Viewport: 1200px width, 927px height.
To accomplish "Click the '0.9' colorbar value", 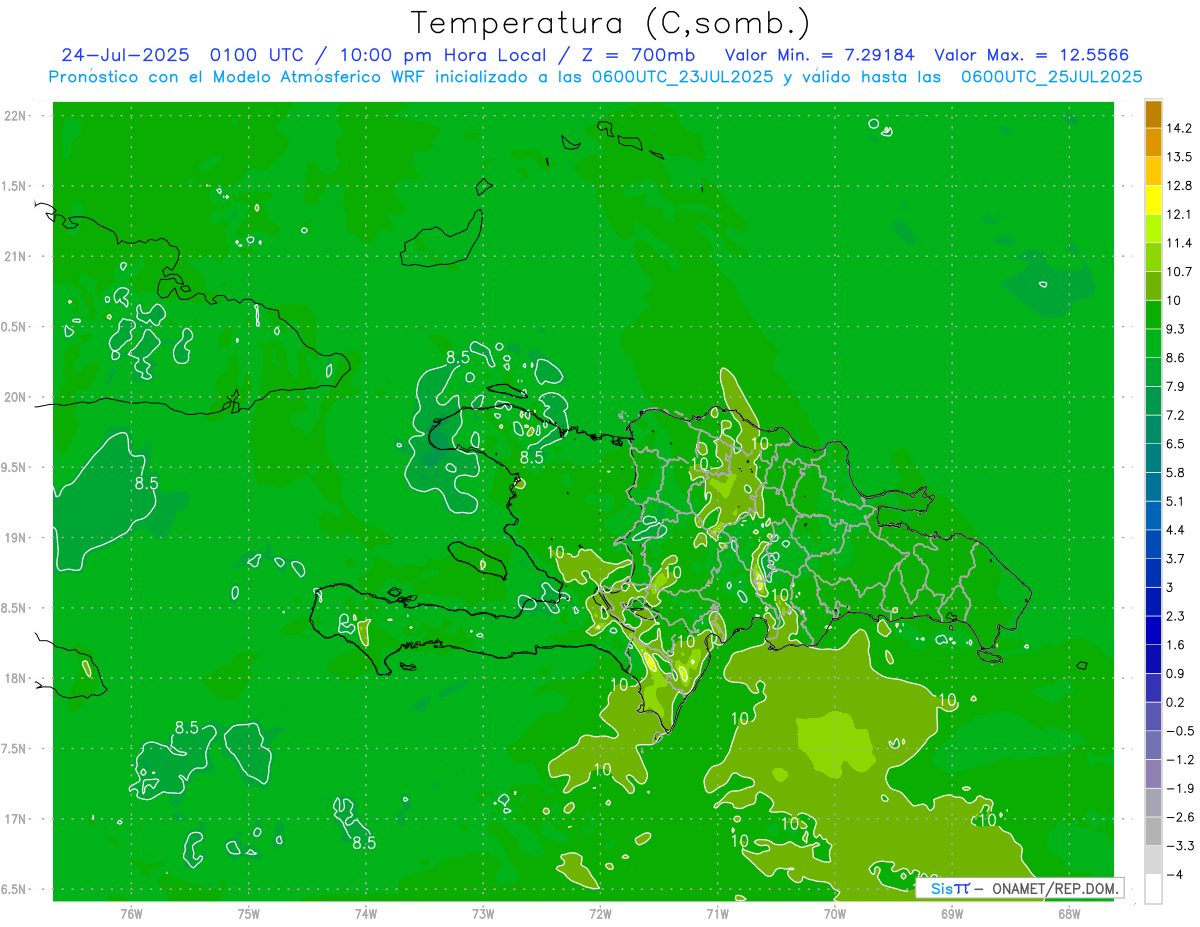I will pos(1177,673).
